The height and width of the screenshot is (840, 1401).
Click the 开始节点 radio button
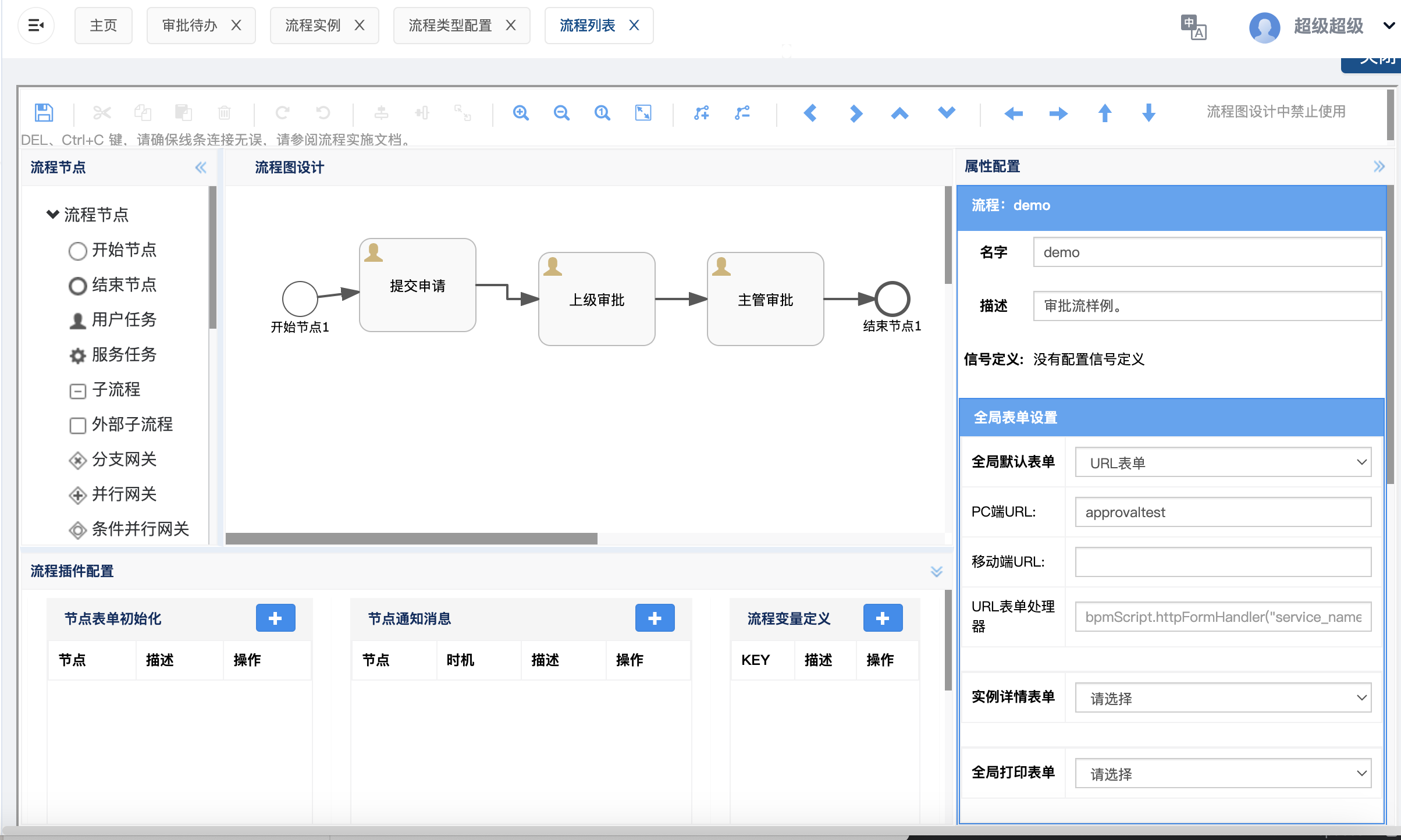[77, 250]
